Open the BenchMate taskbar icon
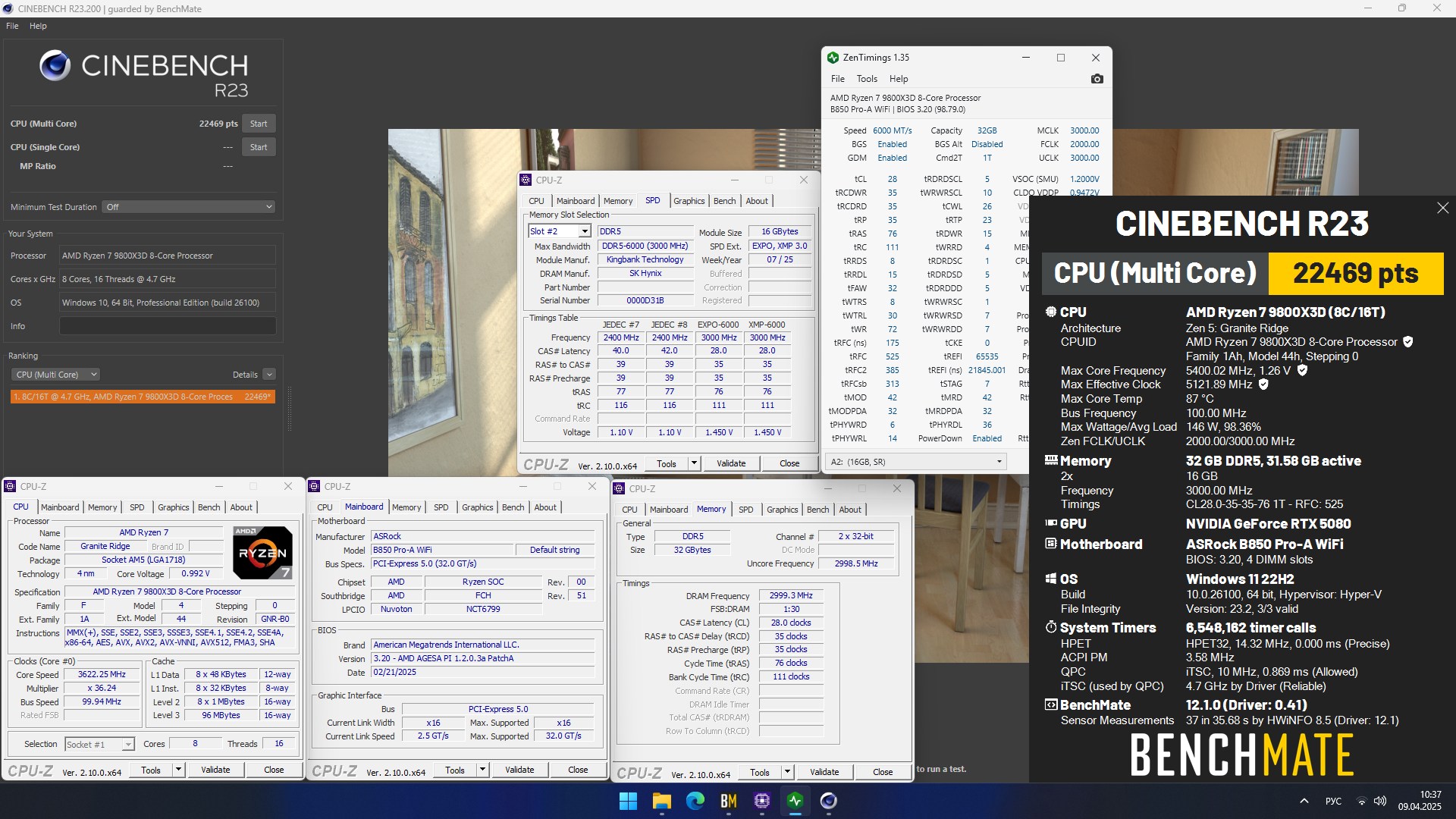 tap(729, 801)
